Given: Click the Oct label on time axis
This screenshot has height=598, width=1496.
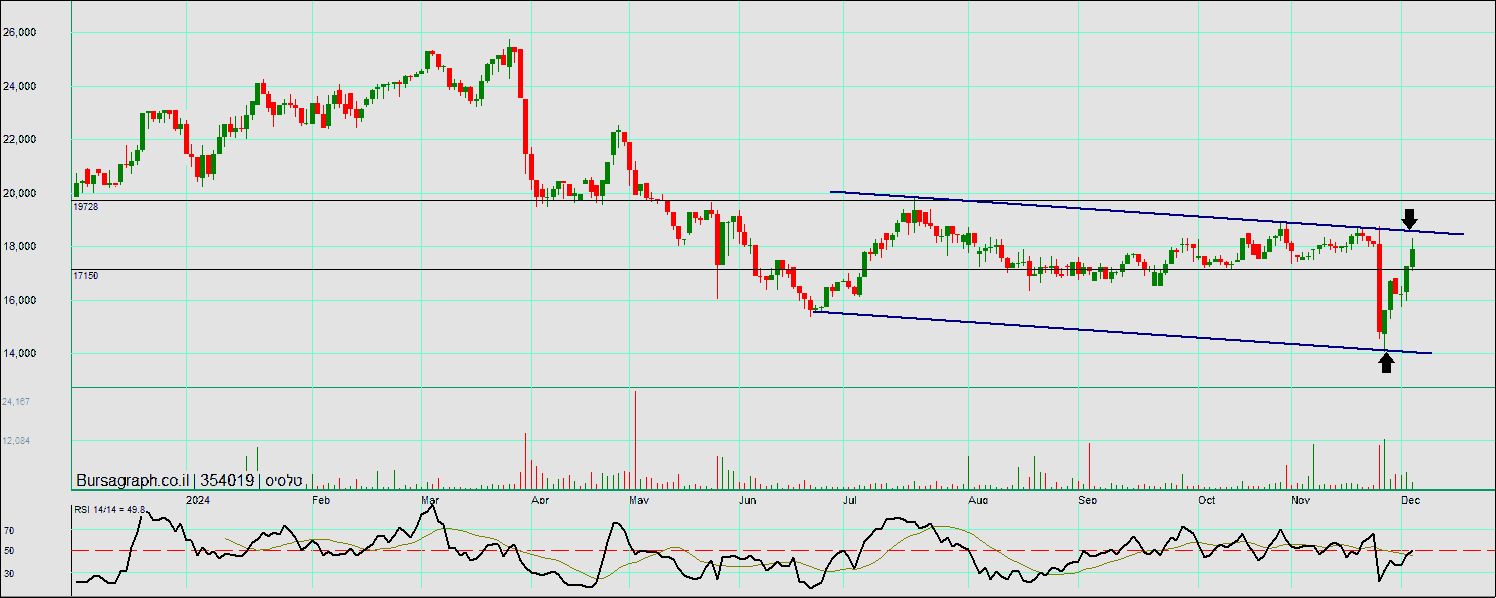Looking at the screenshot, I should [x=1207, y=498].
